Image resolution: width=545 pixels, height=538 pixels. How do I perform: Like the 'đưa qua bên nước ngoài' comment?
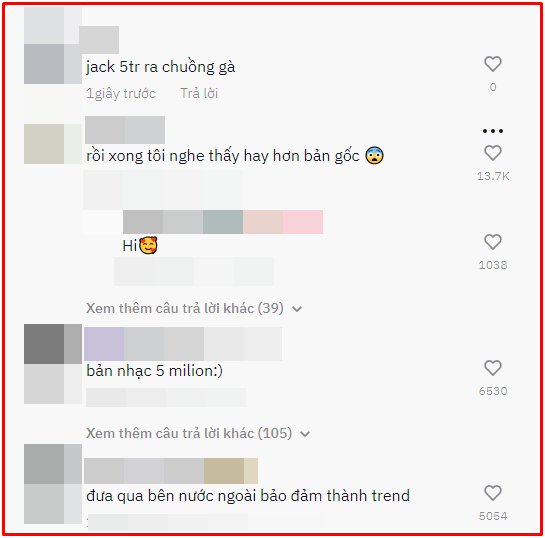[x=493, y=493]
